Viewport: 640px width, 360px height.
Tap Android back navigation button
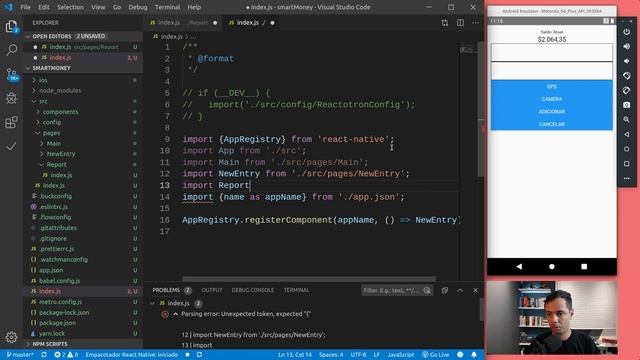519,267
